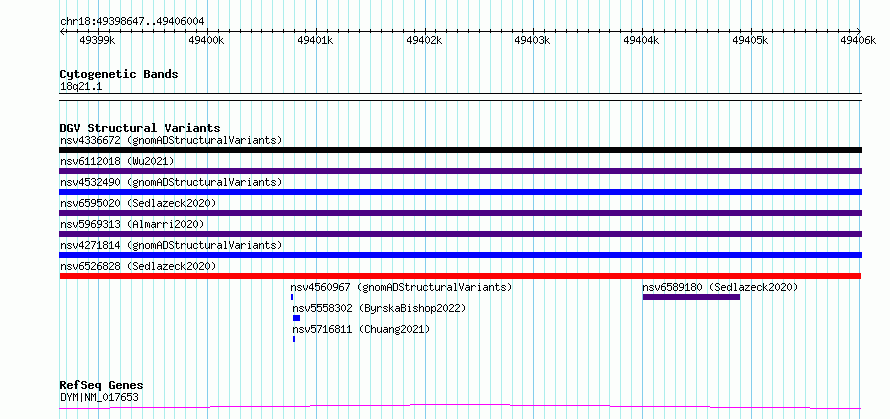Open the nsv5558302 (ByrskaBishop2022) label

[379, 308]
